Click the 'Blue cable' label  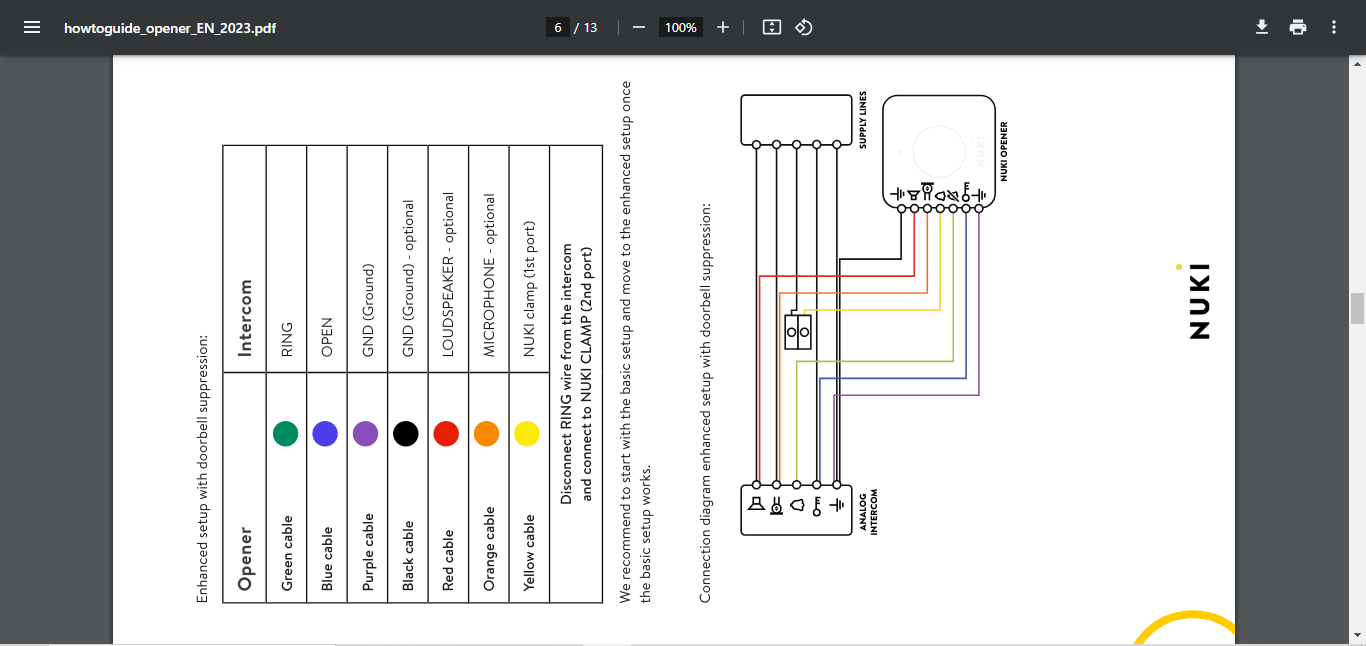tap(327, 558)
